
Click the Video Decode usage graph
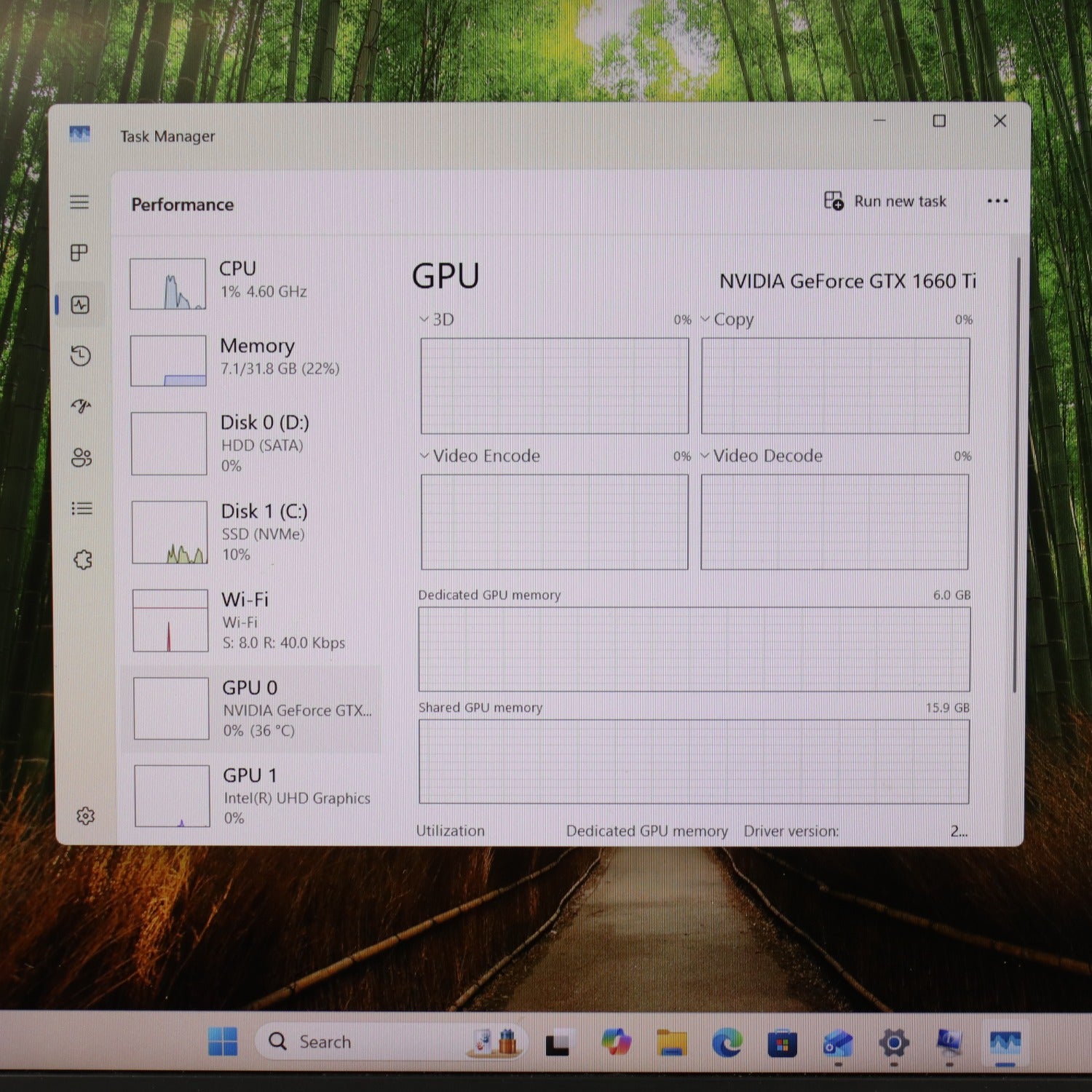pos(834,521)
